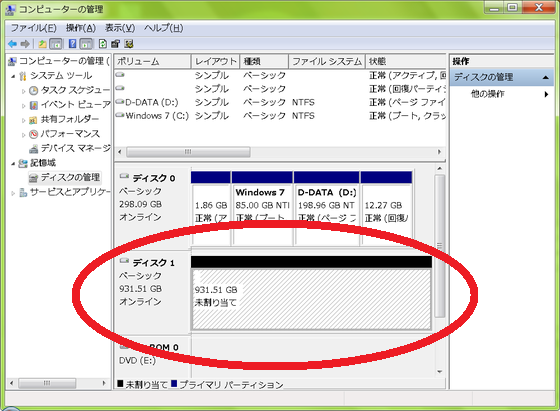Click the サービスとアプリケーション icon
The width and height of the screenshot is (560, 411).
[x=23, y=193]
